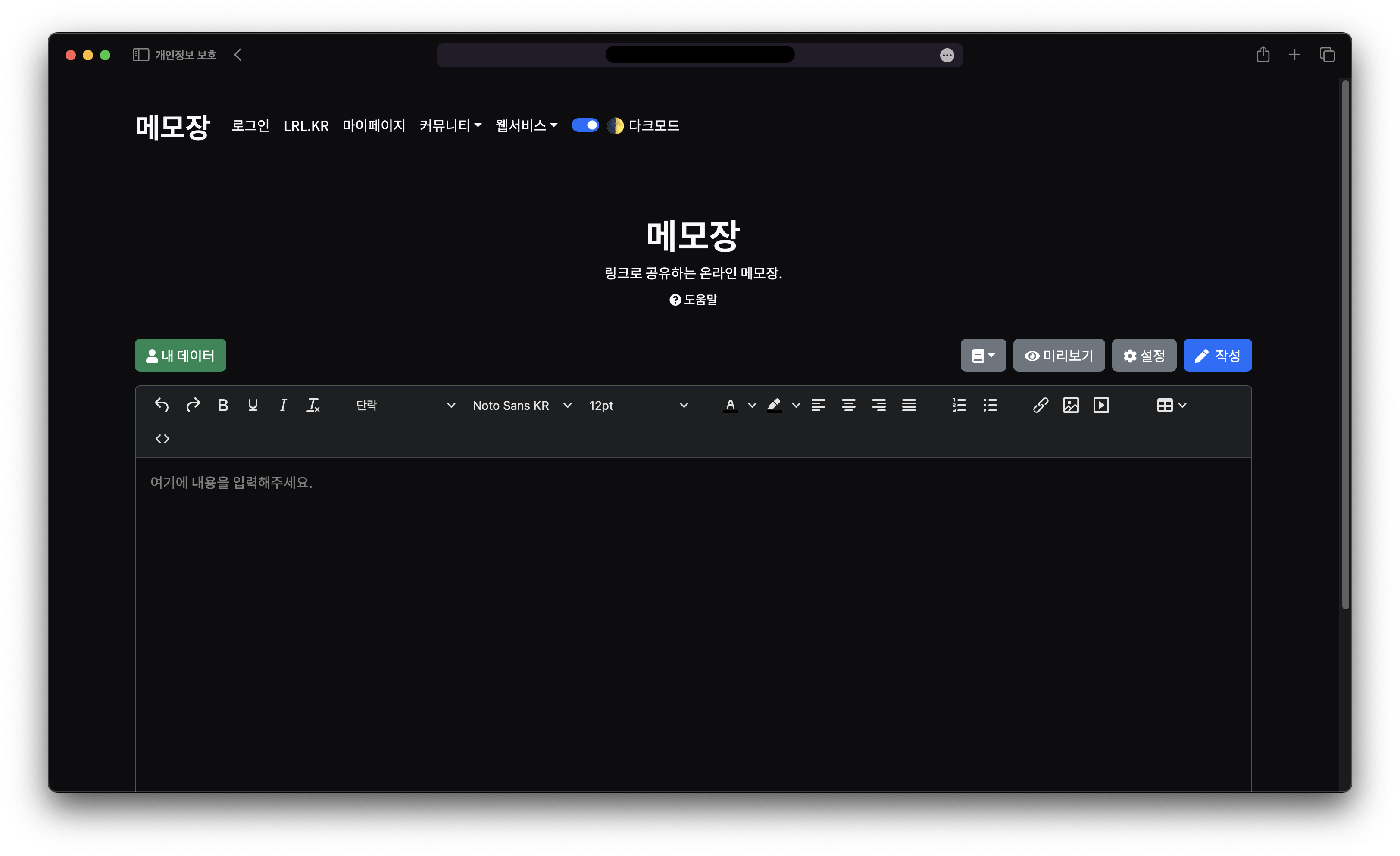This screenshot has height=856, width=1400.
Task: Open the 도움말 help link
Action: (x=693, y=300)
